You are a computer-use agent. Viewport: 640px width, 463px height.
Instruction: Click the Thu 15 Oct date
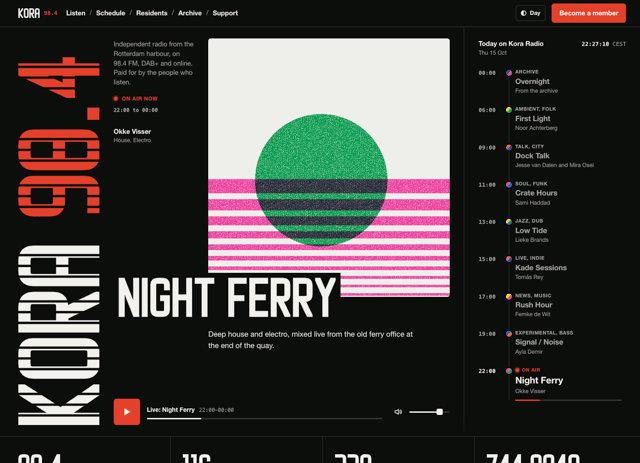pyautogui.click(x=492, y=53)
